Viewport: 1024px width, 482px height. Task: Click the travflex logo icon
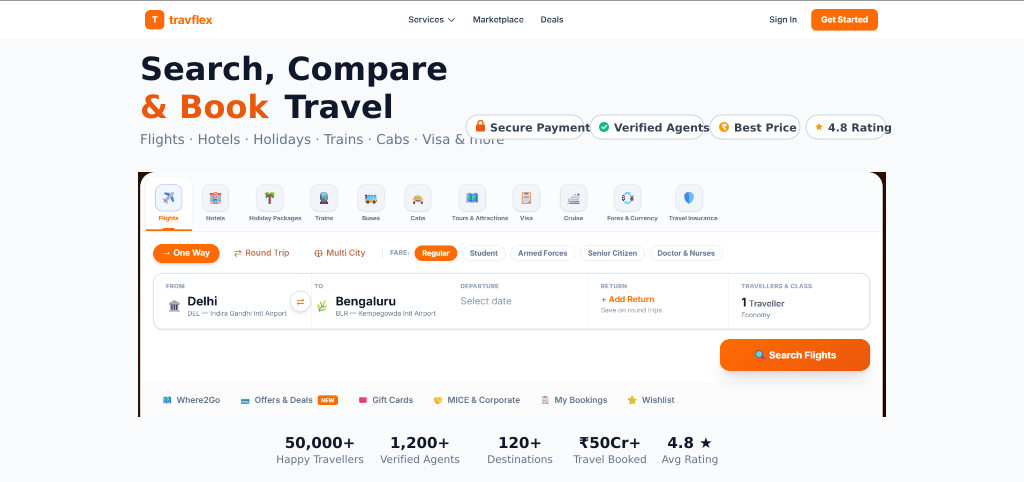coord(154,20)
